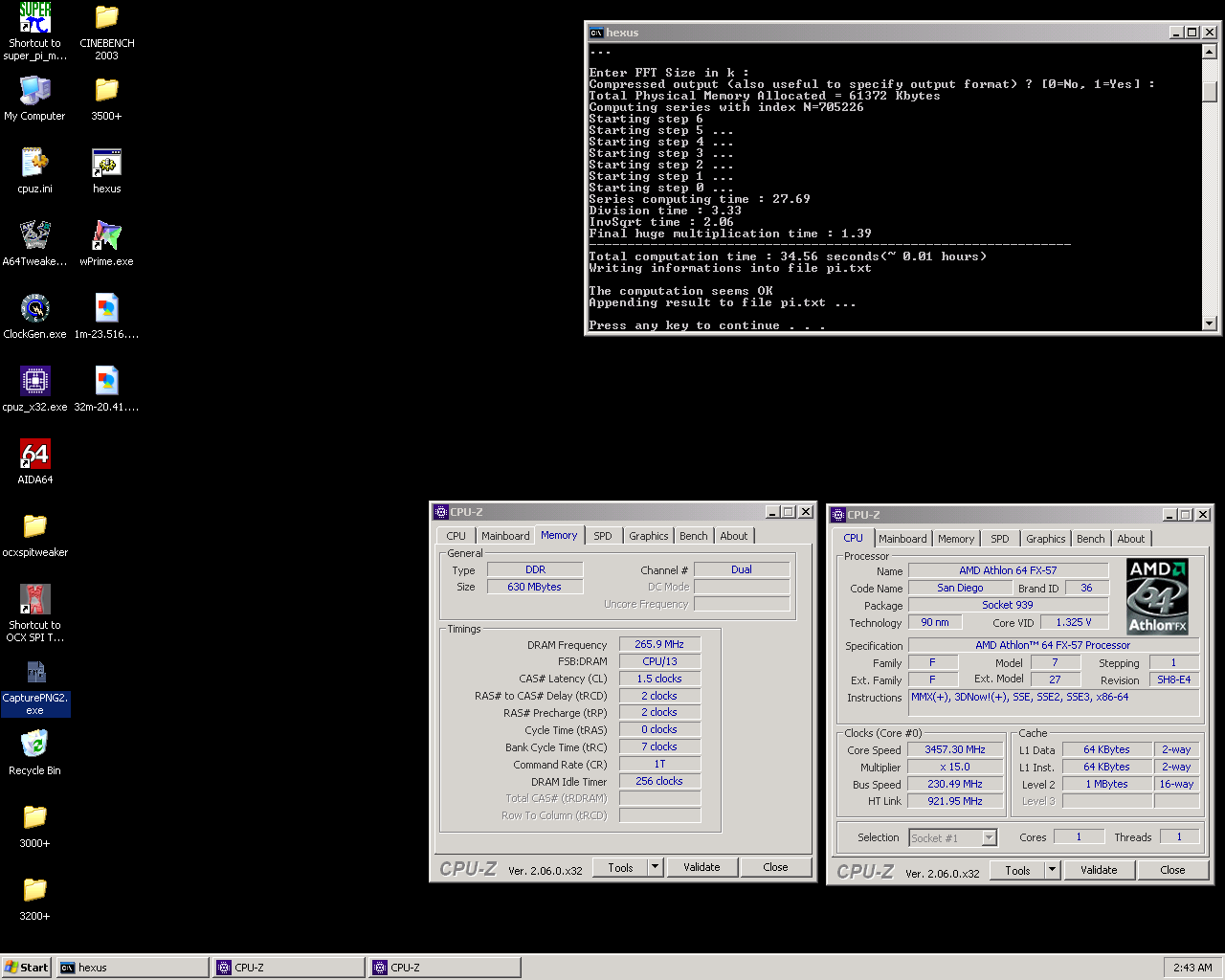Switch to Mainboard tab in Memory CPU-Z window
This screenshot has height=980, width=1225.
pyautogui.click(x=505, y=536)
